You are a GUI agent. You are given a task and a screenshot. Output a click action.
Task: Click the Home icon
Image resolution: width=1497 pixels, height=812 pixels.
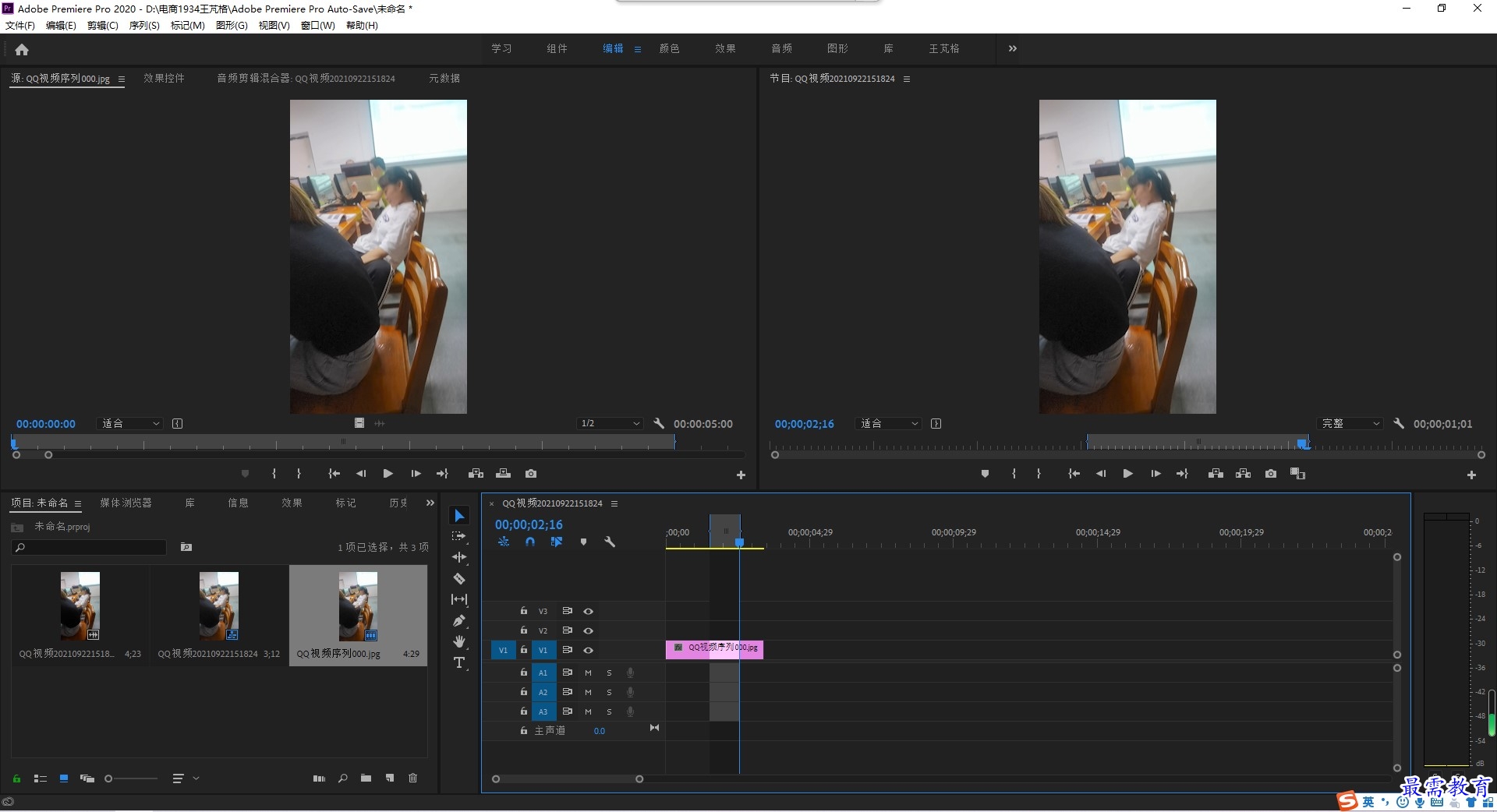point(22,49)
